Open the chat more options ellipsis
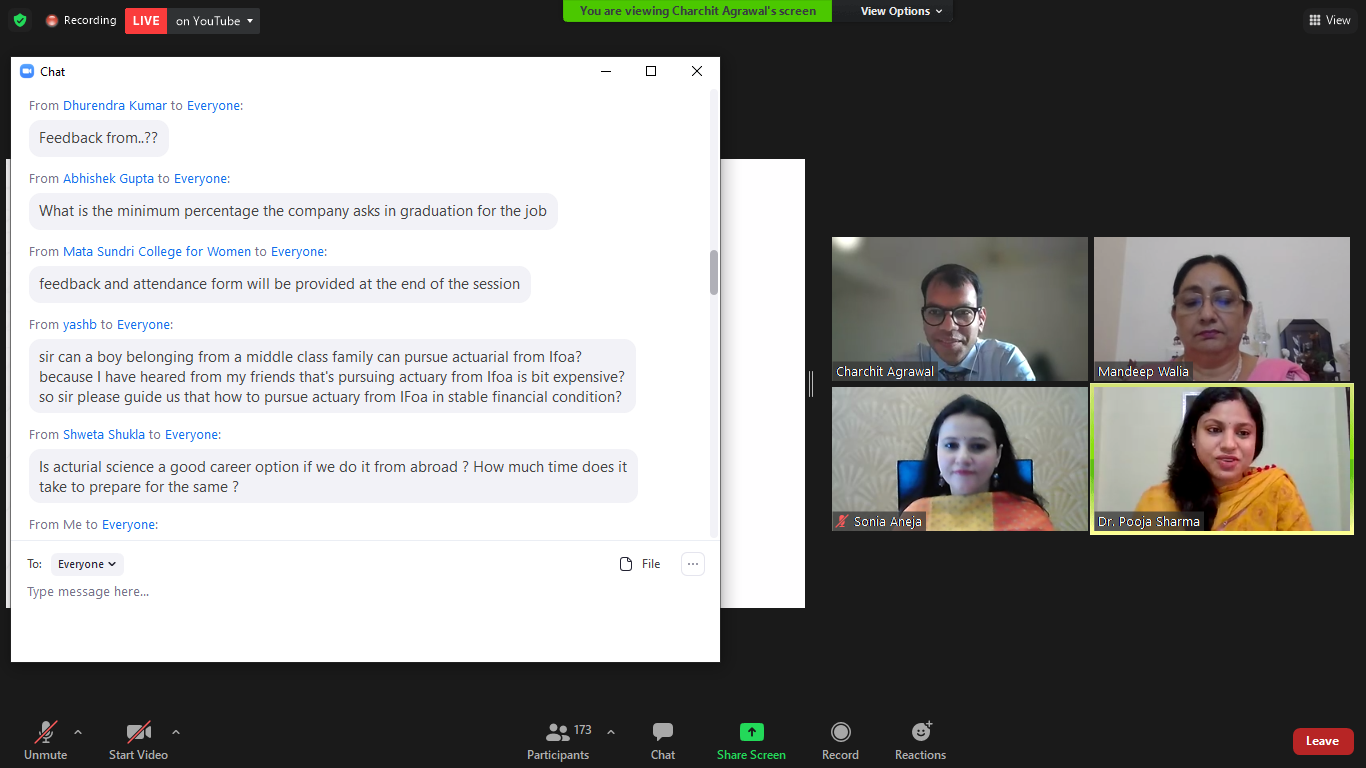 (x=693, y=564)
